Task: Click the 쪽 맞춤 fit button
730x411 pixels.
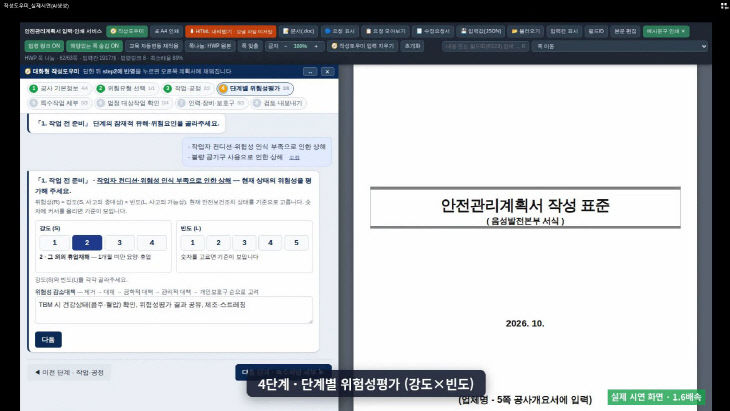Action: click(x=250, y=46)
